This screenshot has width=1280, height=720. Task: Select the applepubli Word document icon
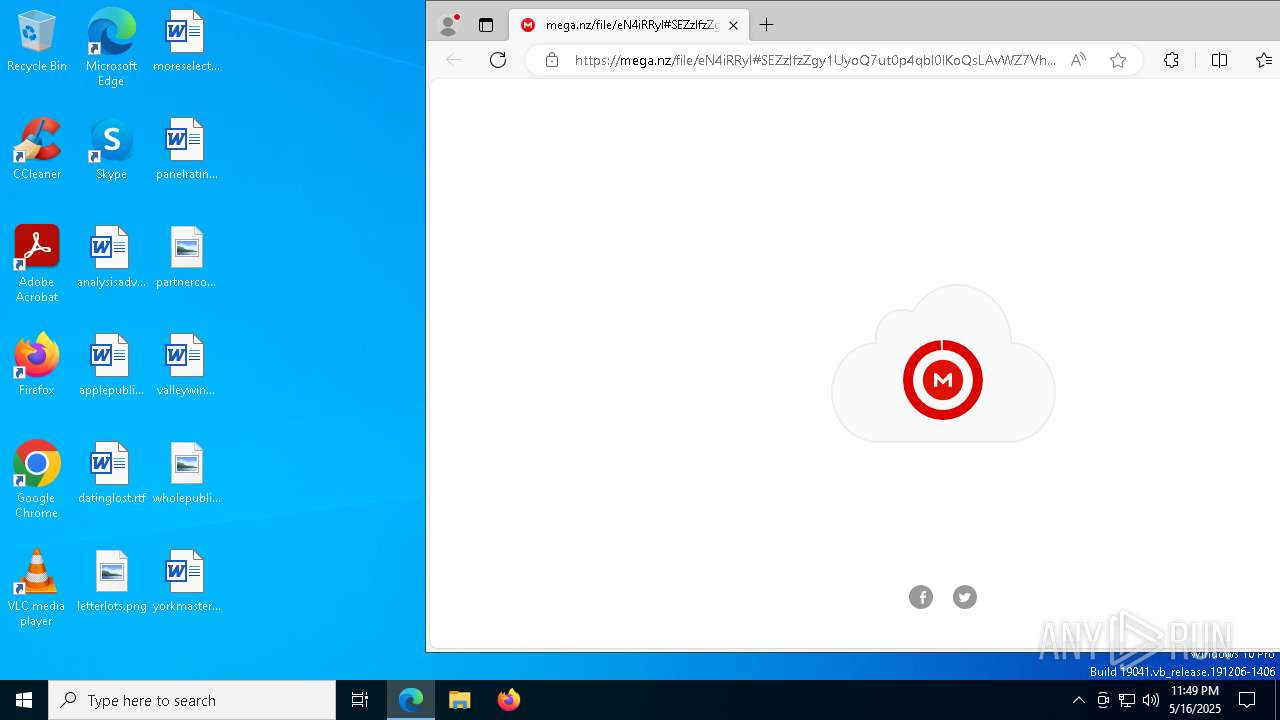[111, 365]
